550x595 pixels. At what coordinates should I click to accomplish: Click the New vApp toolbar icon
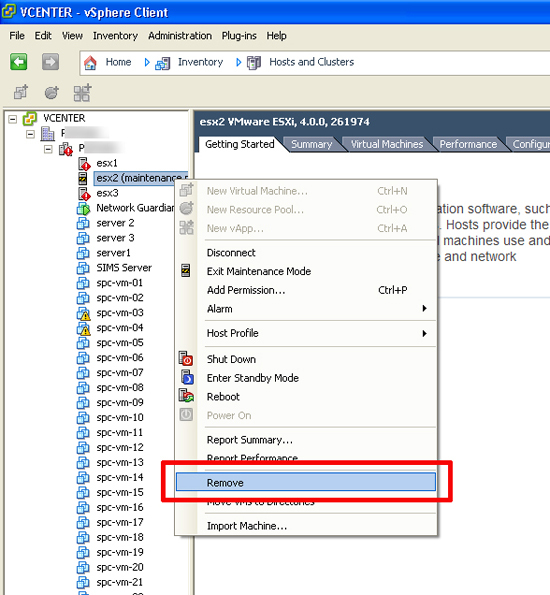point(82,93)
